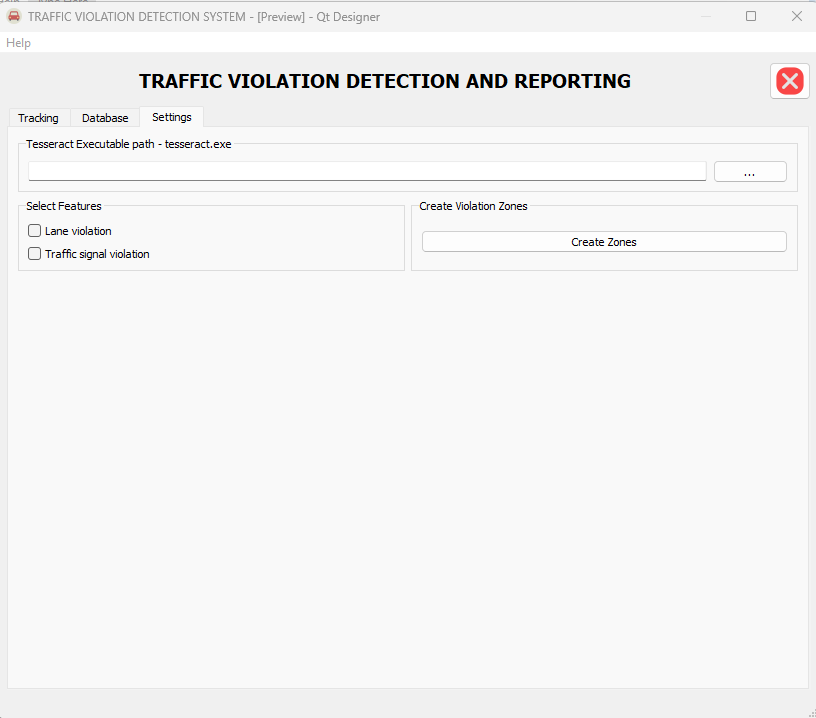Minimize the preview window
This screenshot has height=718, width=816.
(706, 17)
